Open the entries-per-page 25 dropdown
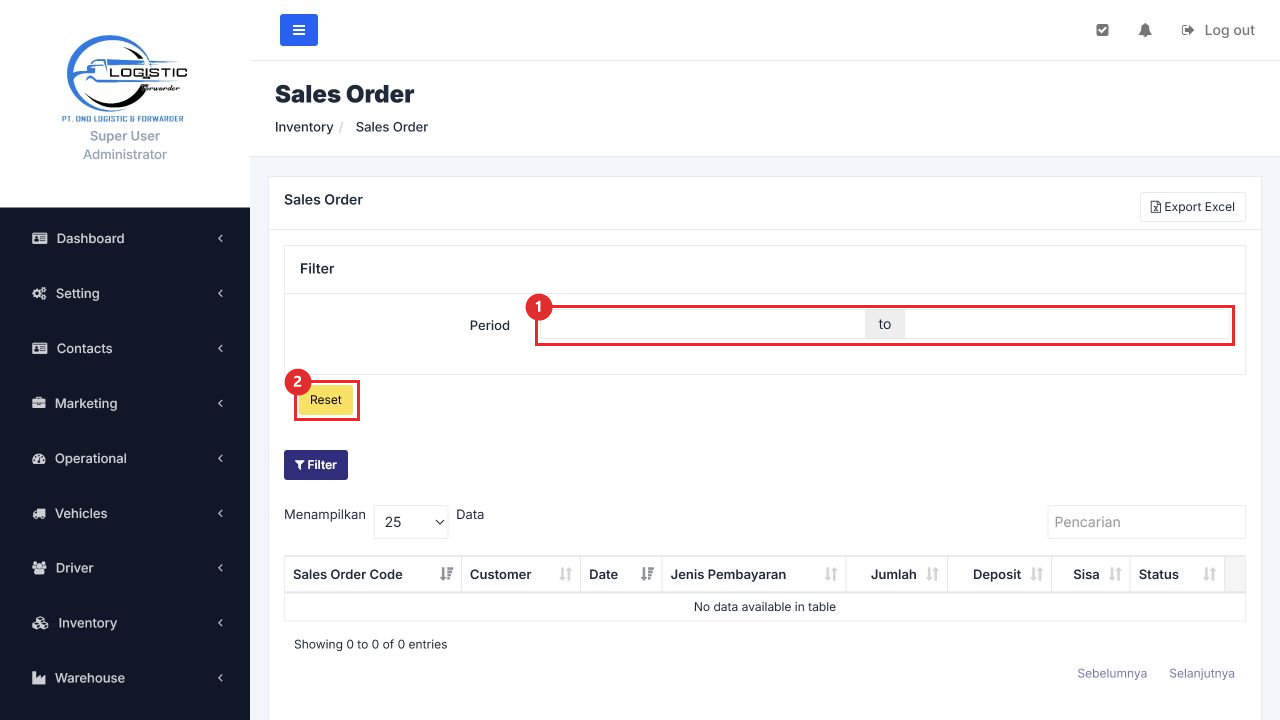1280x720 pixels. point(411,522)
